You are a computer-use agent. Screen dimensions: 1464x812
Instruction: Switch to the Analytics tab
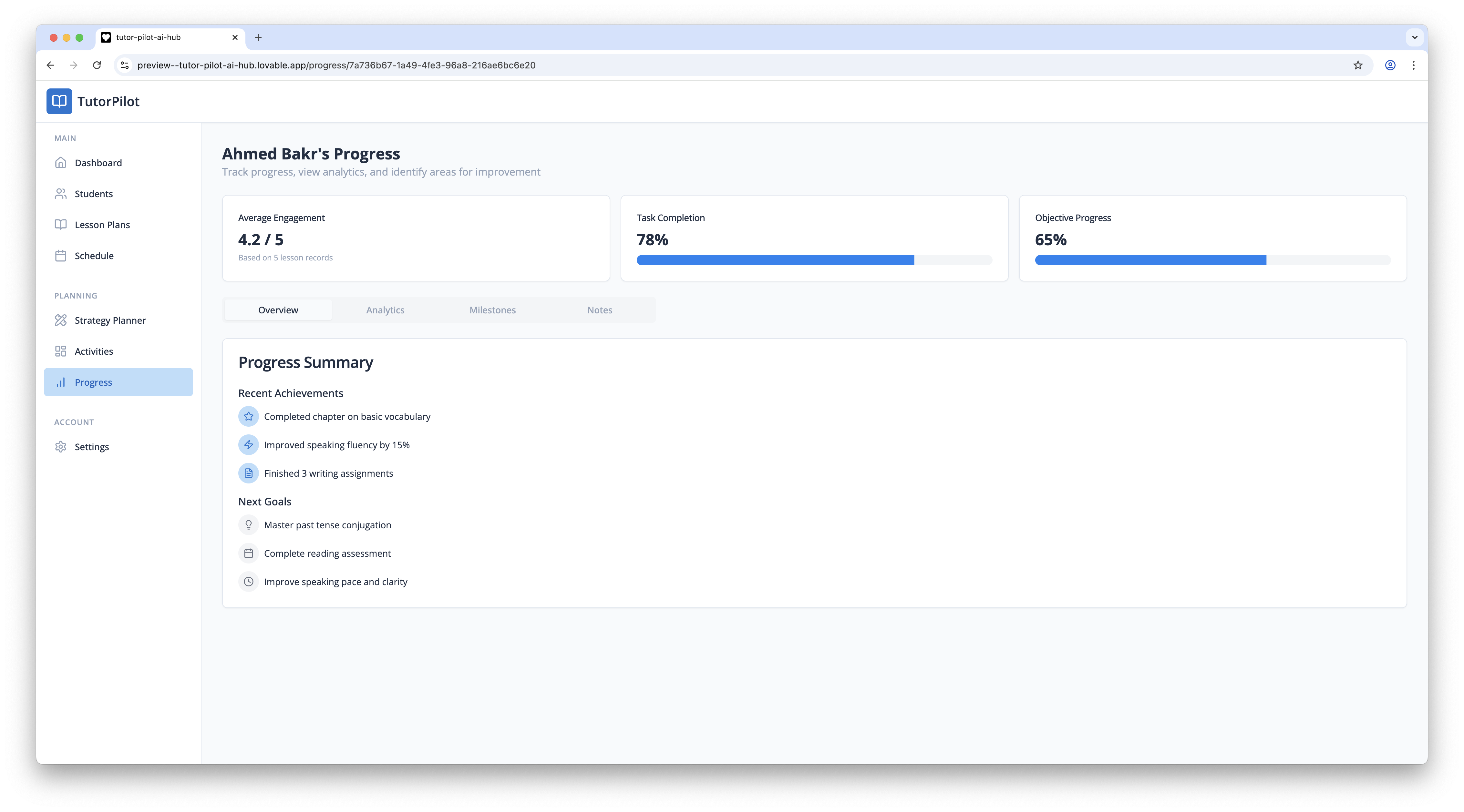point(385,310)
